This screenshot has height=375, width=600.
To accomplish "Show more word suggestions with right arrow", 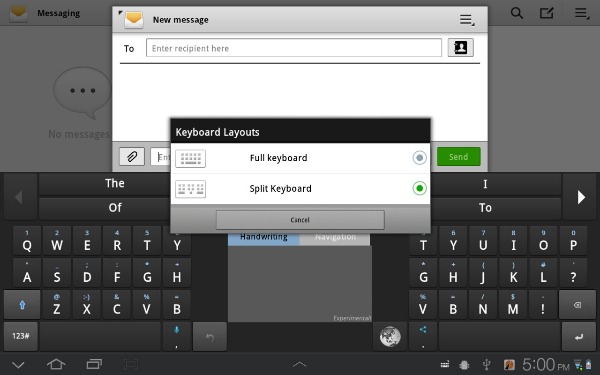I will (x=581, y=197).
